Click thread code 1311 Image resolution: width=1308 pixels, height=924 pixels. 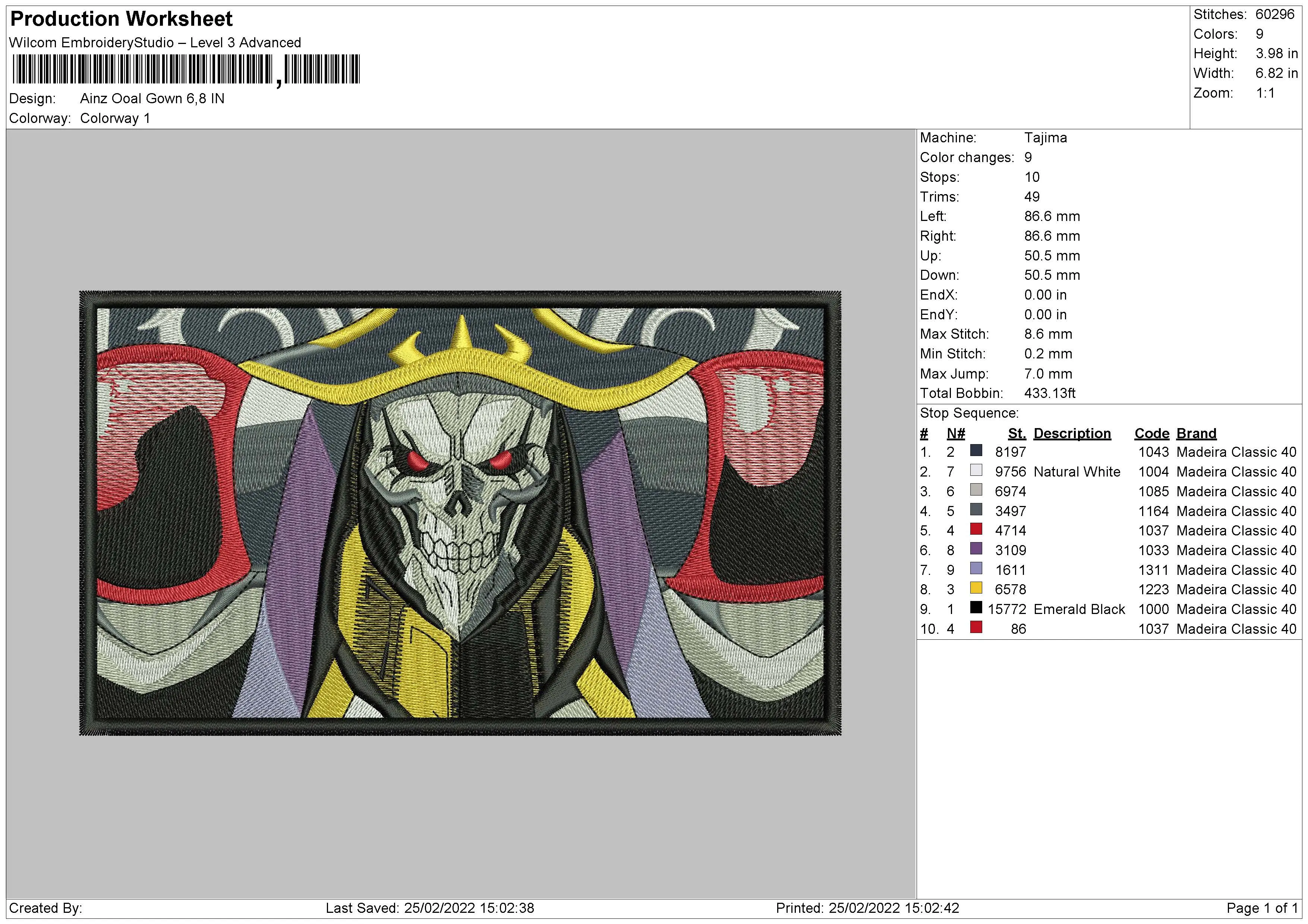(1153, 570)
